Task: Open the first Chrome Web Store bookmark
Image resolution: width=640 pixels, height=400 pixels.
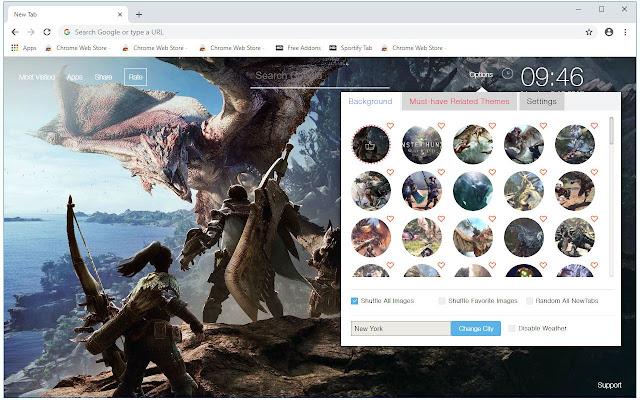Action: coord(78,48)
